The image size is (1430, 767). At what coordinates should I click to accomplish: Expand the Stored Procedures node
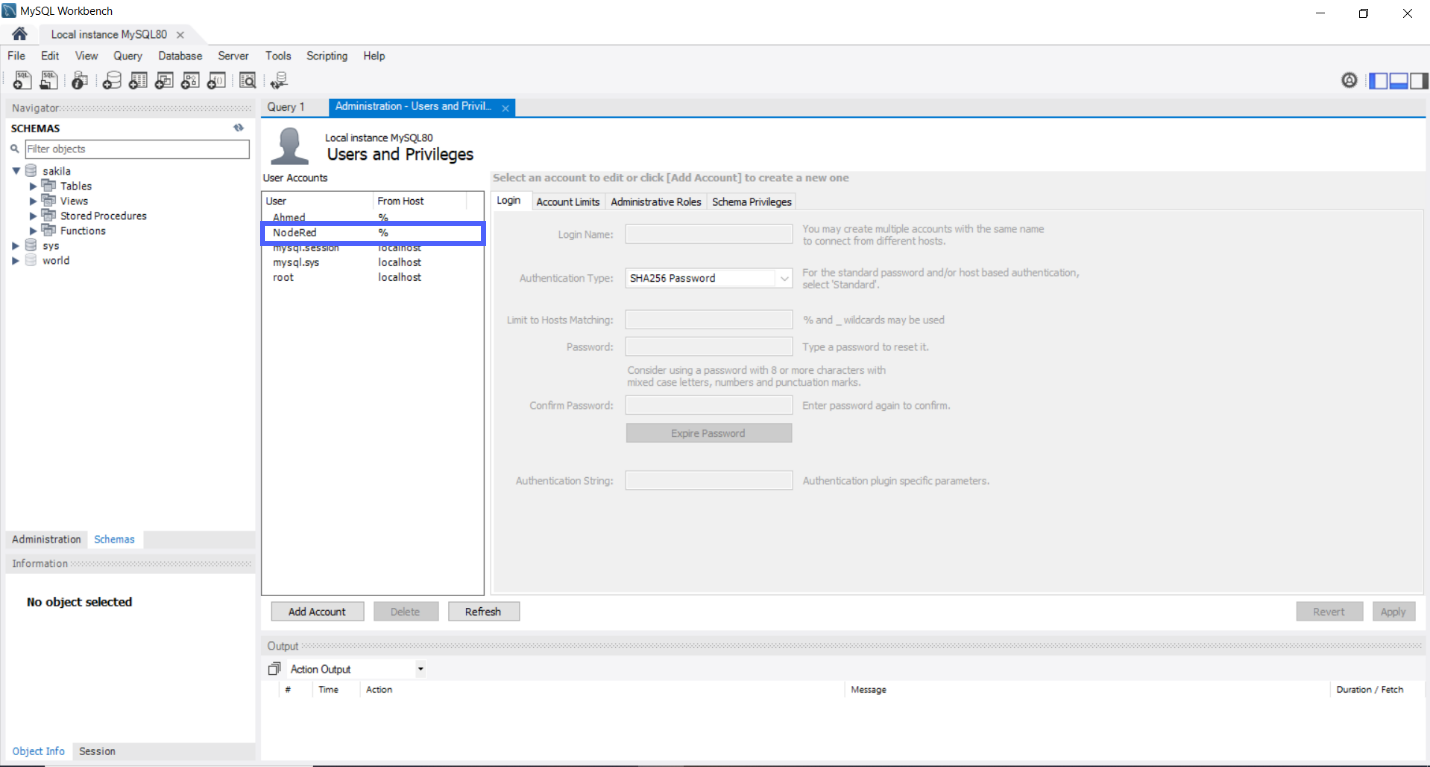click(34, 216)
